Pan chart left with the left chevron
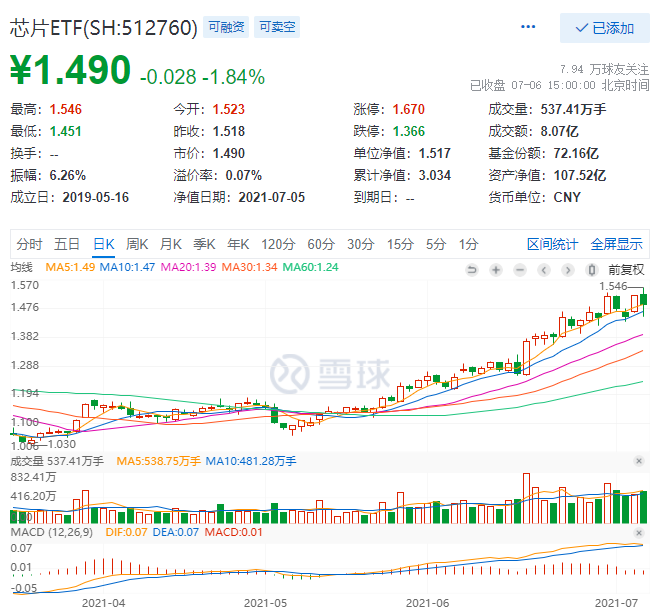The width and height of the screenshot is (664, 614). [x=544, y=270]
